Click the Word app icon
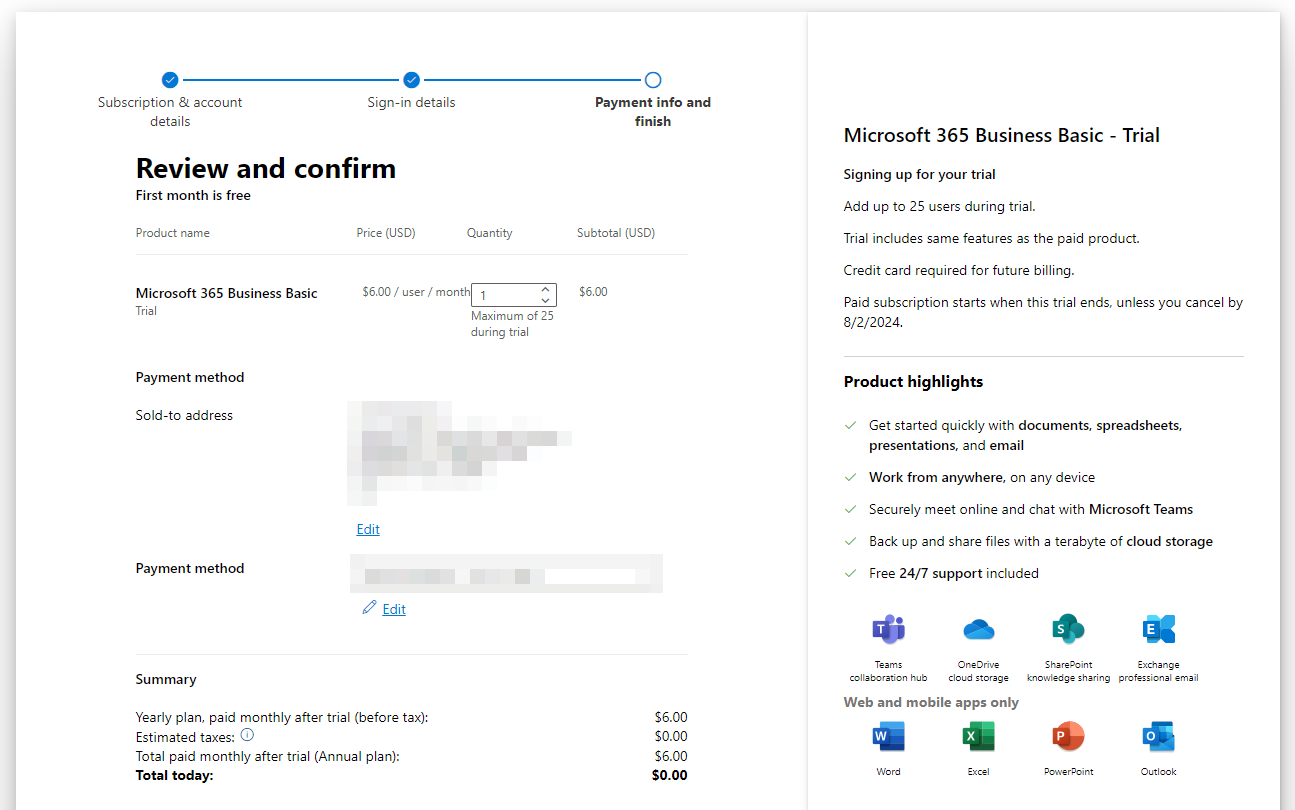Image resolution: width=1295 pixels, height=810 pixels. (888, 737)
